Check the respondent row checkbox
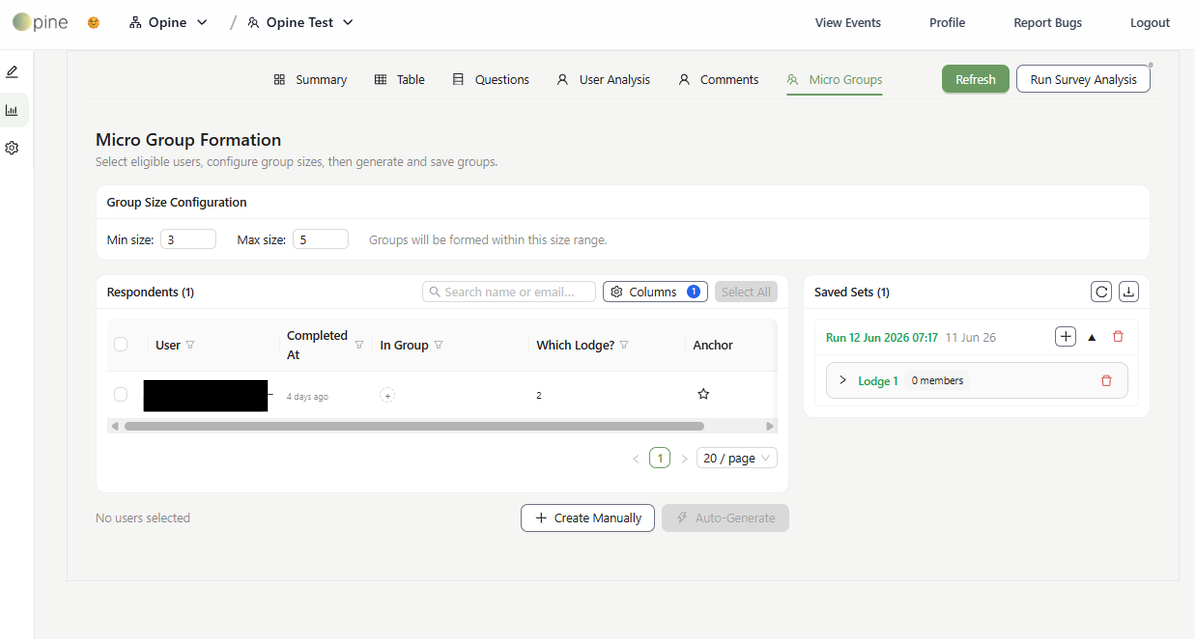 (120, 394)
